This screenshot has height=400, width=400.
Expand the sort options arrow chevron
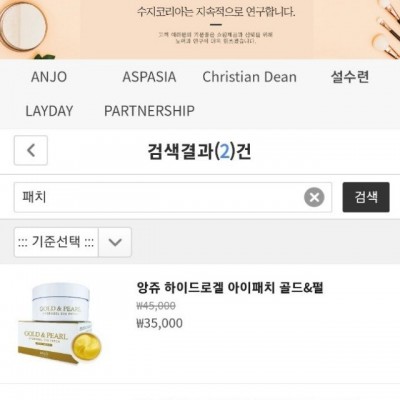pyautogui.click(x=115, y=242)
